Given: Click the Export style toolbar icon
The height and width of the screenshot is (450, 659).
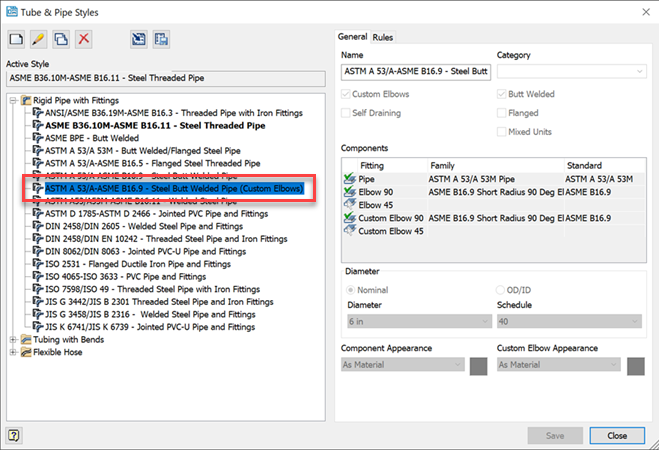Looking at the screenshot, I should [161, 39].
